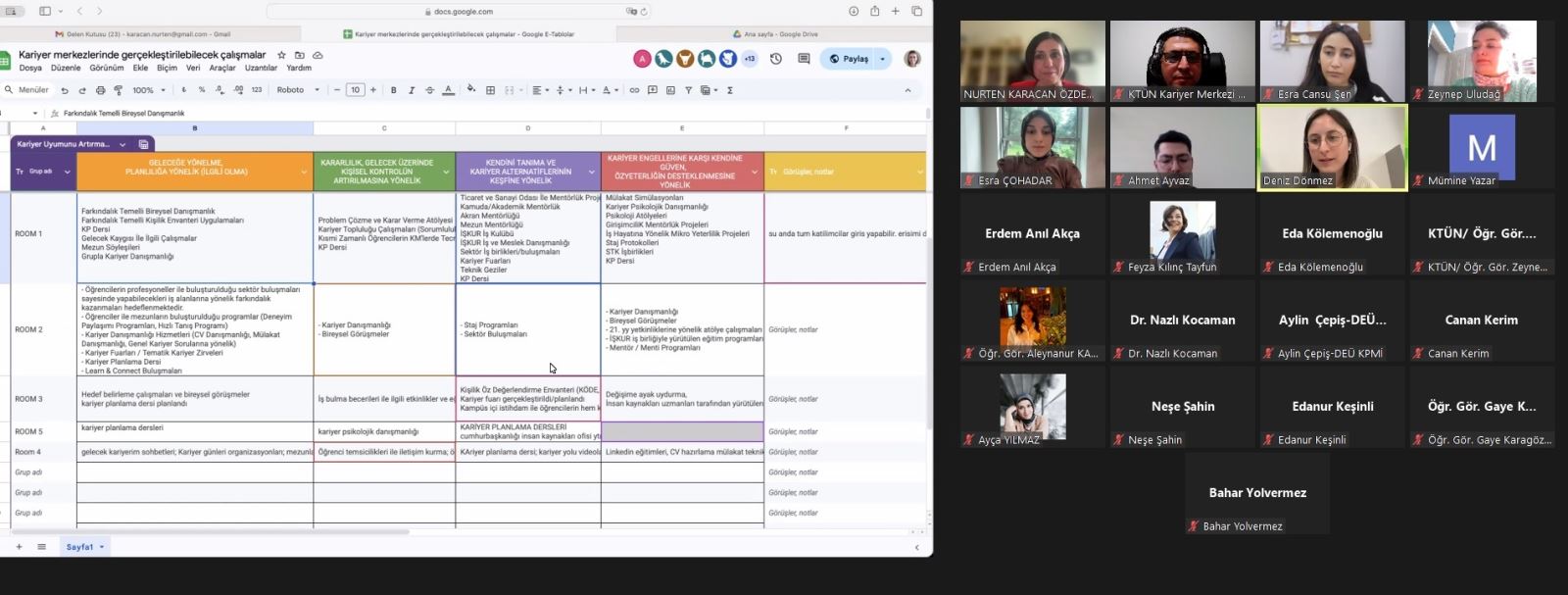This screenshot has width=1568, height=595.
Task: Click the Paylaş share button
Action: (849, 59)
